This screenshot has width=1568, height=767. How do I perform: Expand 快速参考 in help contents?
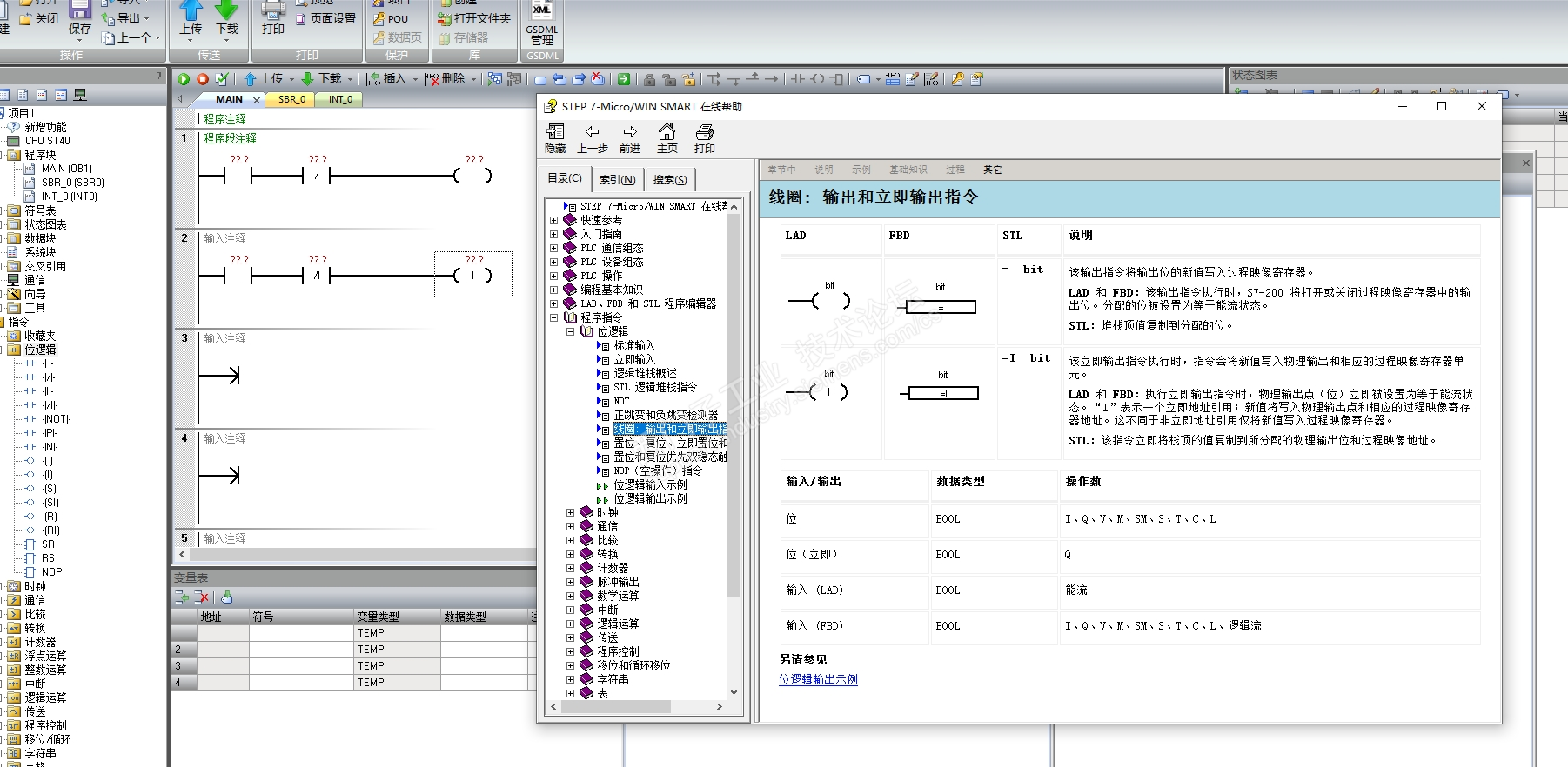(x=553, y=220)
